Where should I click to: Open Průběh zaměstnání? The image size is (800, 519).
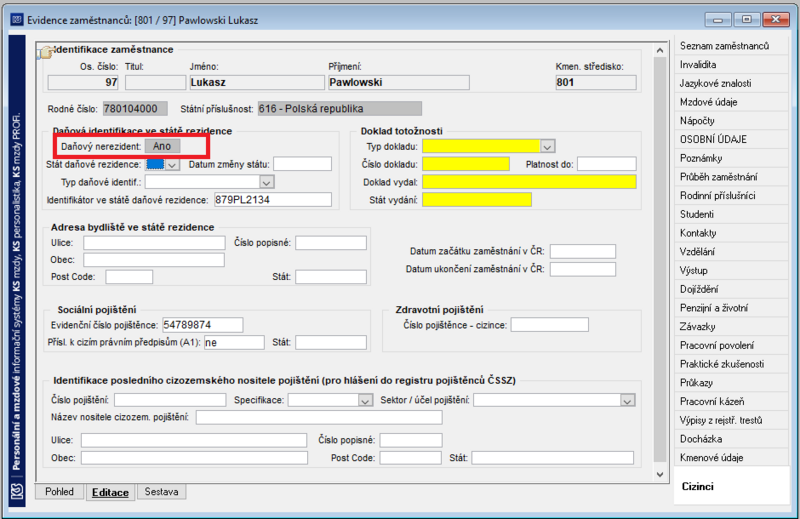(x=731, y=177)
